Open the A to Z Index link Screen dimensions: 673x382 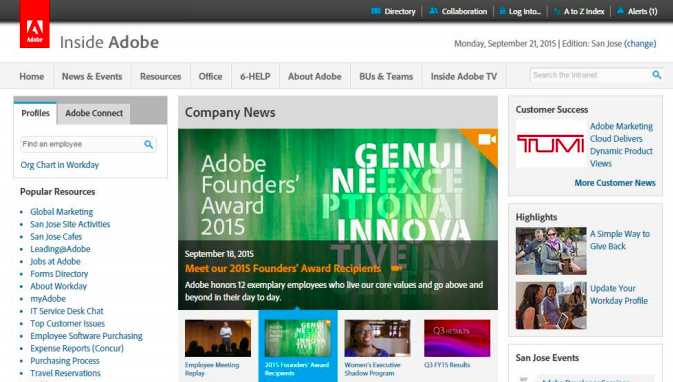point(584,11)
